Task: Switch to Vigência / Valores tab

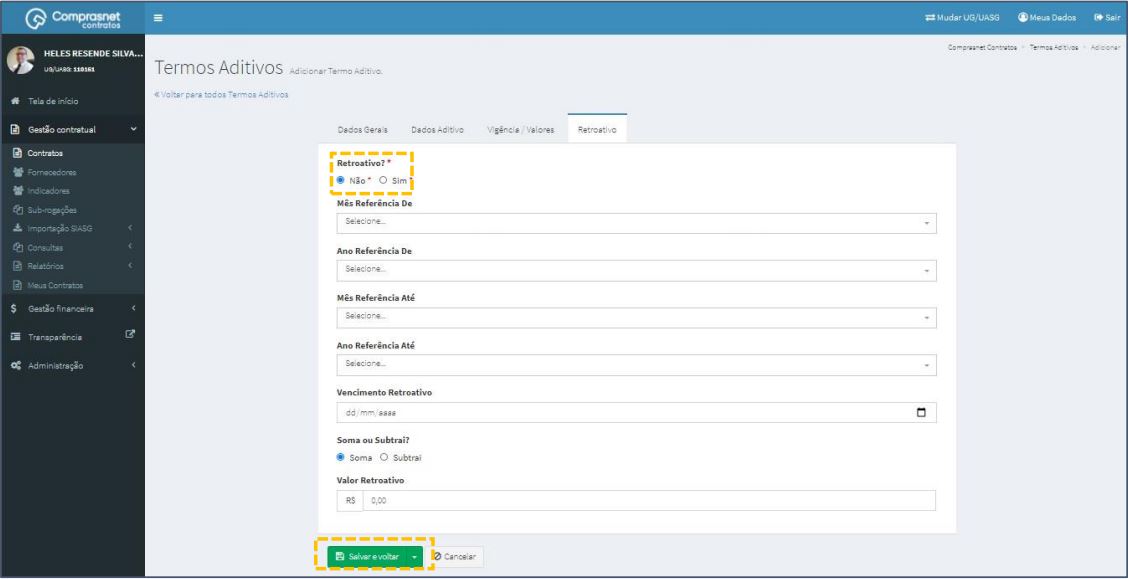Action: [x=521, y=129]
